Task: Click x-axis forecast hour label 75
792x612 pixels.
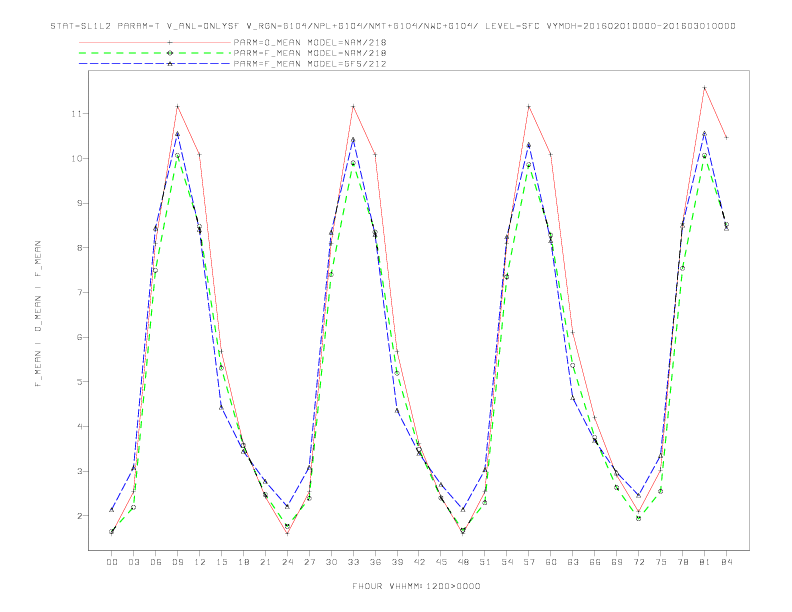Action: pos(661,562)
